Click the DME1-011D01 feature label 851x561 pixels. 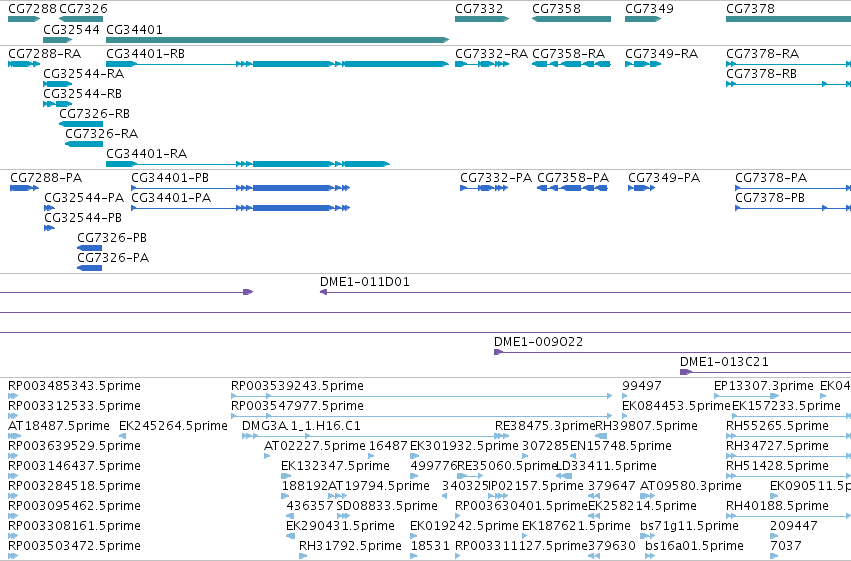pos(365,282)
